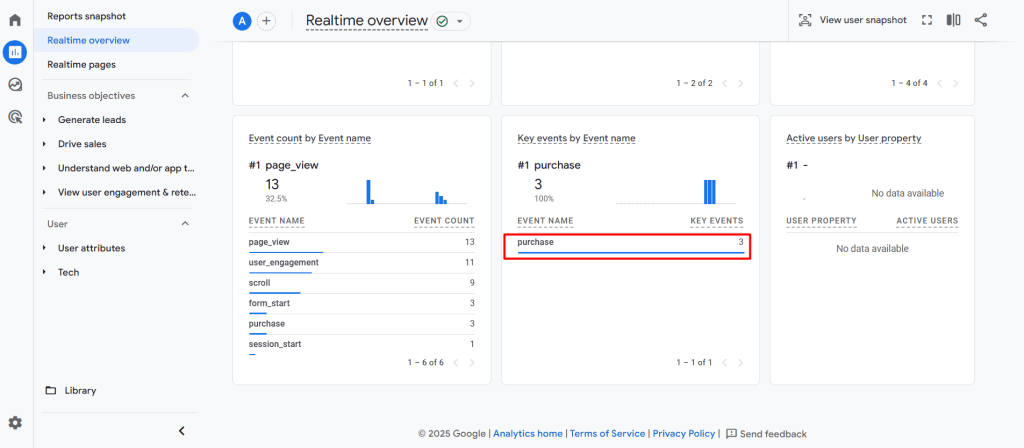This screenshot has width=1024, height=448.
Task: Select purchase row in Event count card
Action: click(x=361, y=324)
